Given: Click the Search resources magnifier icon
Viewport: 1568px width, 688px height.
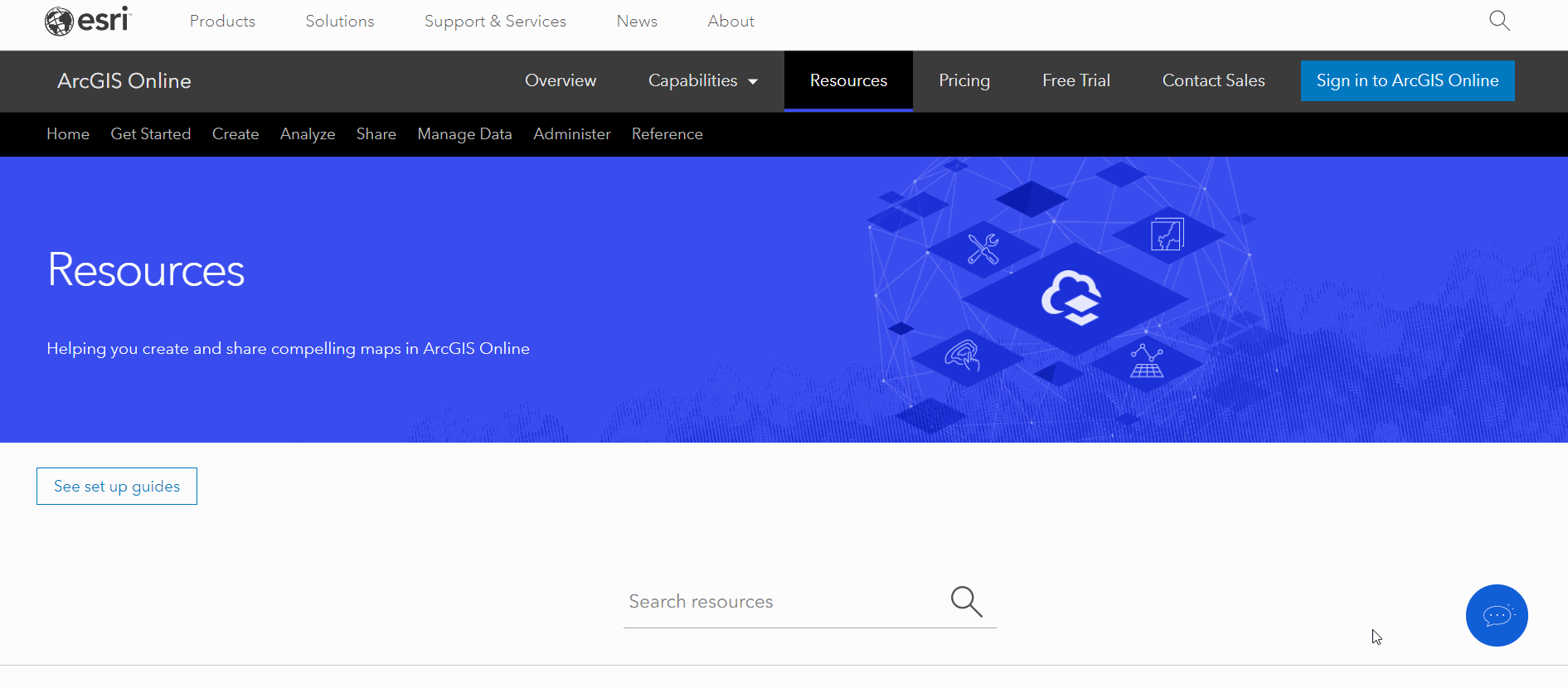Looking at the screenshot, I should coord(966,601).
